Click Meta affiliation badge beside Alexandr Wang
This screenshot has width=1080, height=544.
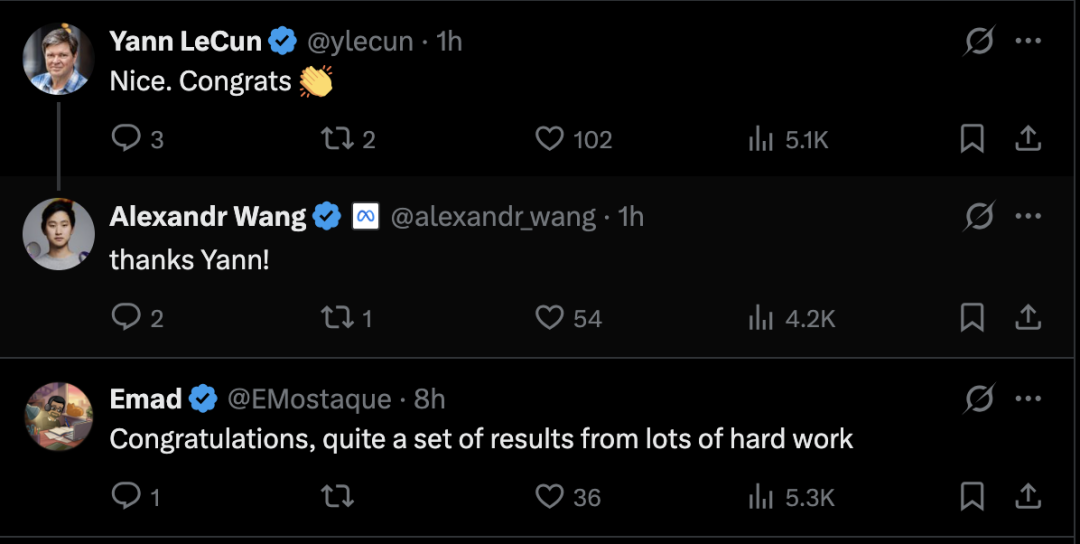coord(365,216)
